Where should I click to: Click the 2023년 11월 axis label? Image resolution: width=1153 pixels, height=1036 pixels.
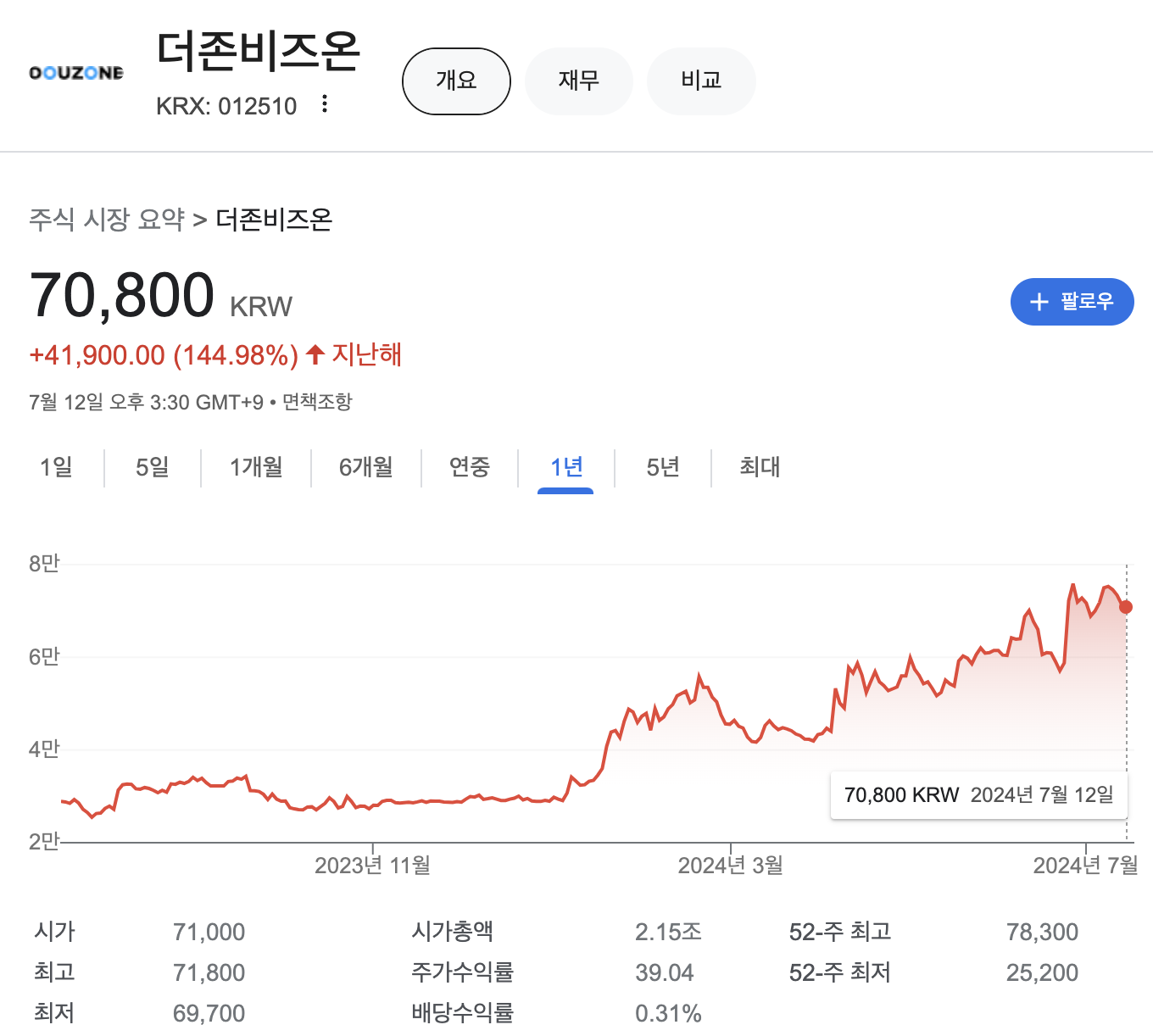coord(373,866)
